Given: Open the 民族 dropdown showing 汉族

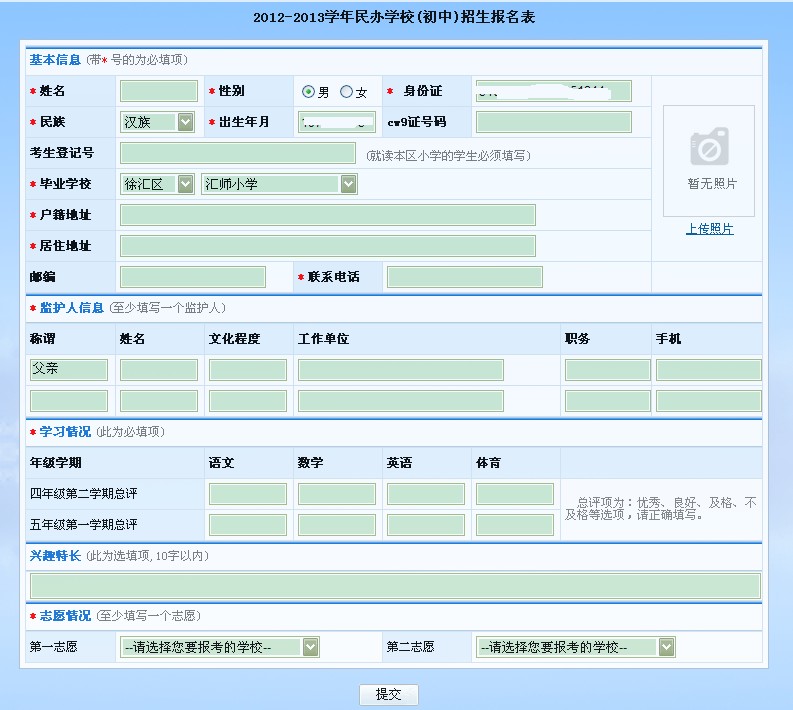Looking at the screenshot, I should click(158, 122).
